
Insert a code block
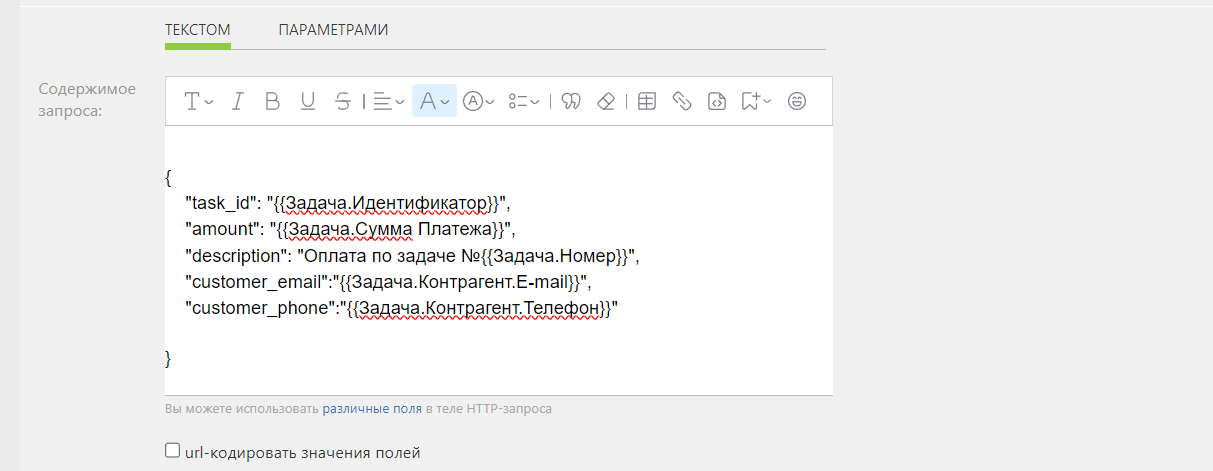click(x=716, y=101)
